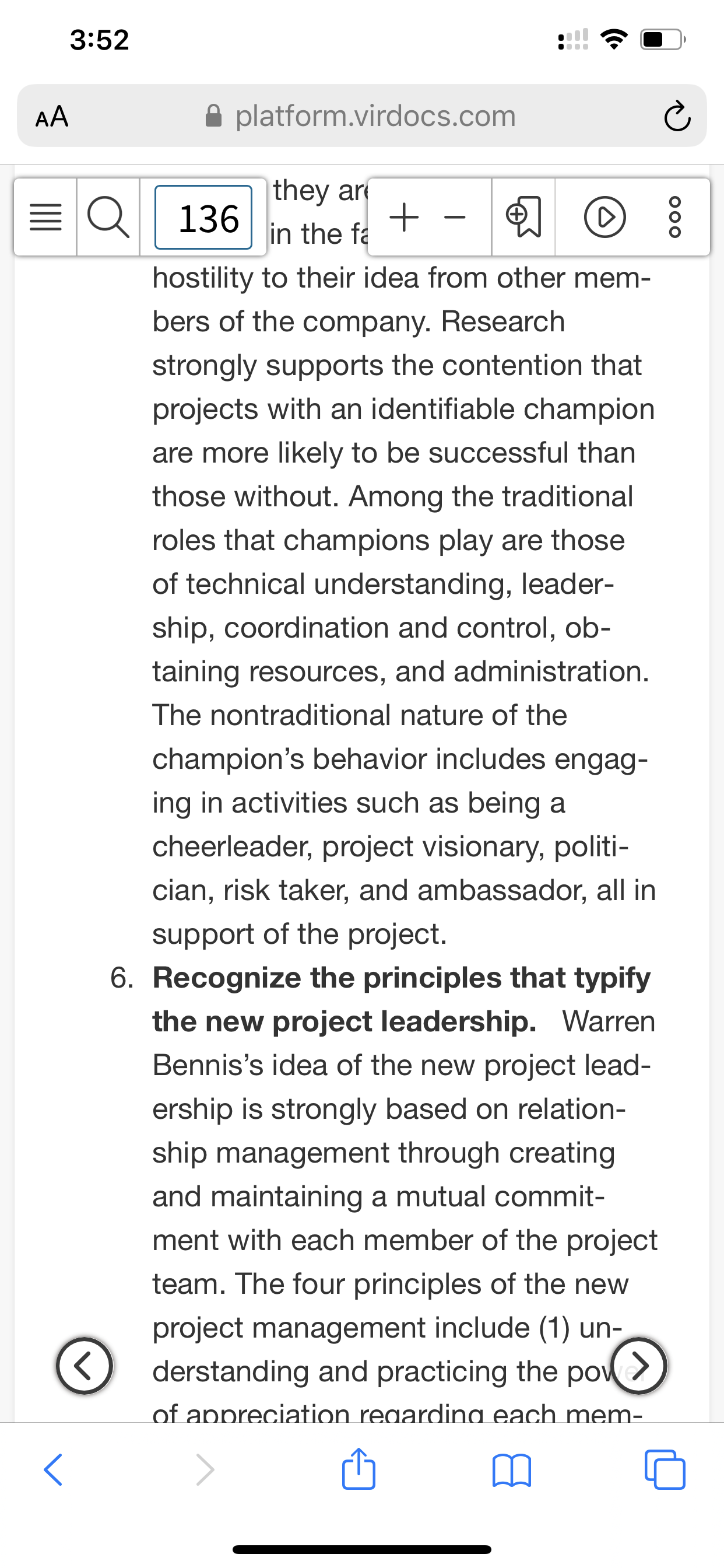724x1568 pixels.
Task: Show open Safari tabs
Action: [x=665, y=1470]
